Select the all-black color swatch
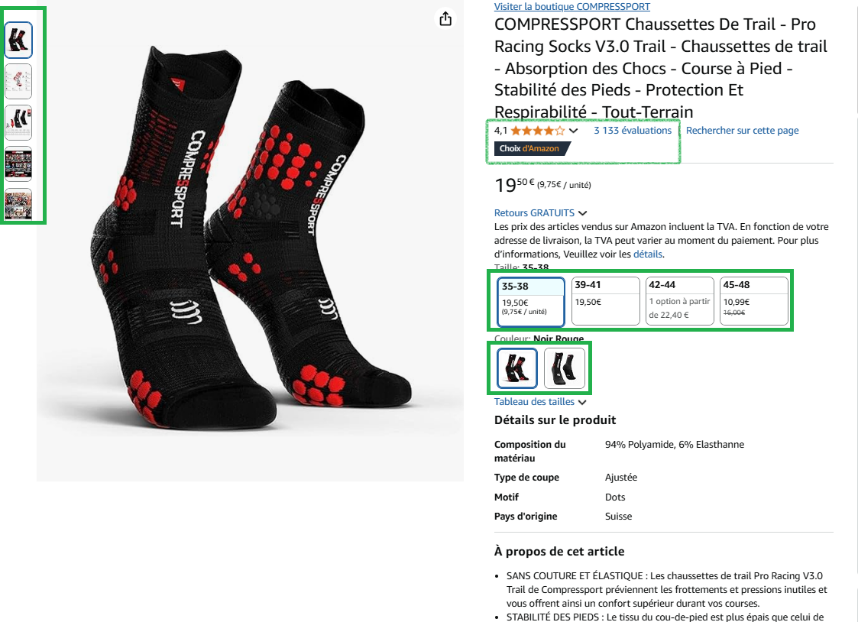Viewport: 858px width, 622px height. (x=565, y=368)
